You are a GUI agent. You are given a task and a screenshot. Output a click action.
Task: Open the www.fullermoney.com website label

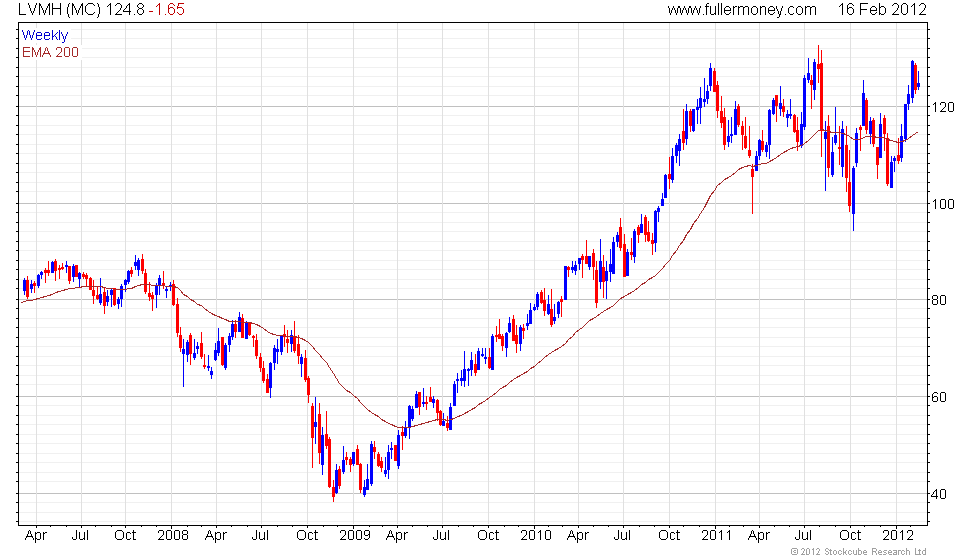742,9
